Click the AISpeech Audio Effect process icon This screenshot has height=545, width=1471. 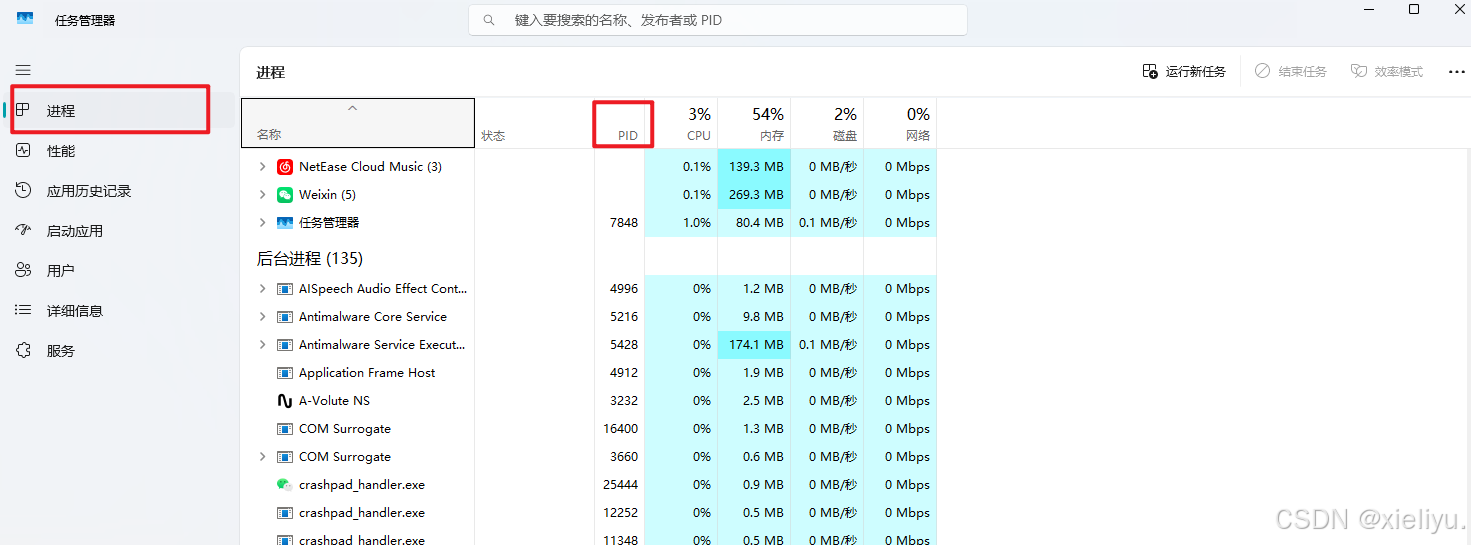point(285,289)
